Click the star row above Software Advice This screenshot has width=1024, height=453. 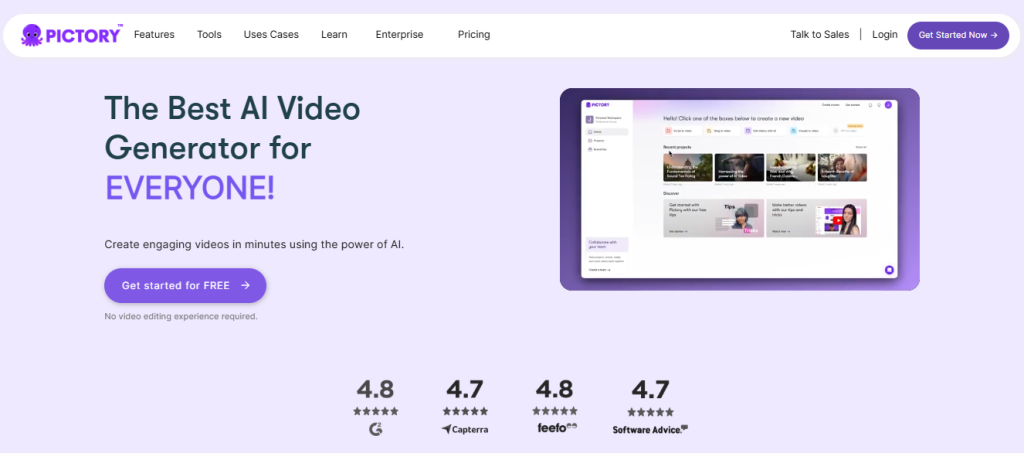(650, 412)
